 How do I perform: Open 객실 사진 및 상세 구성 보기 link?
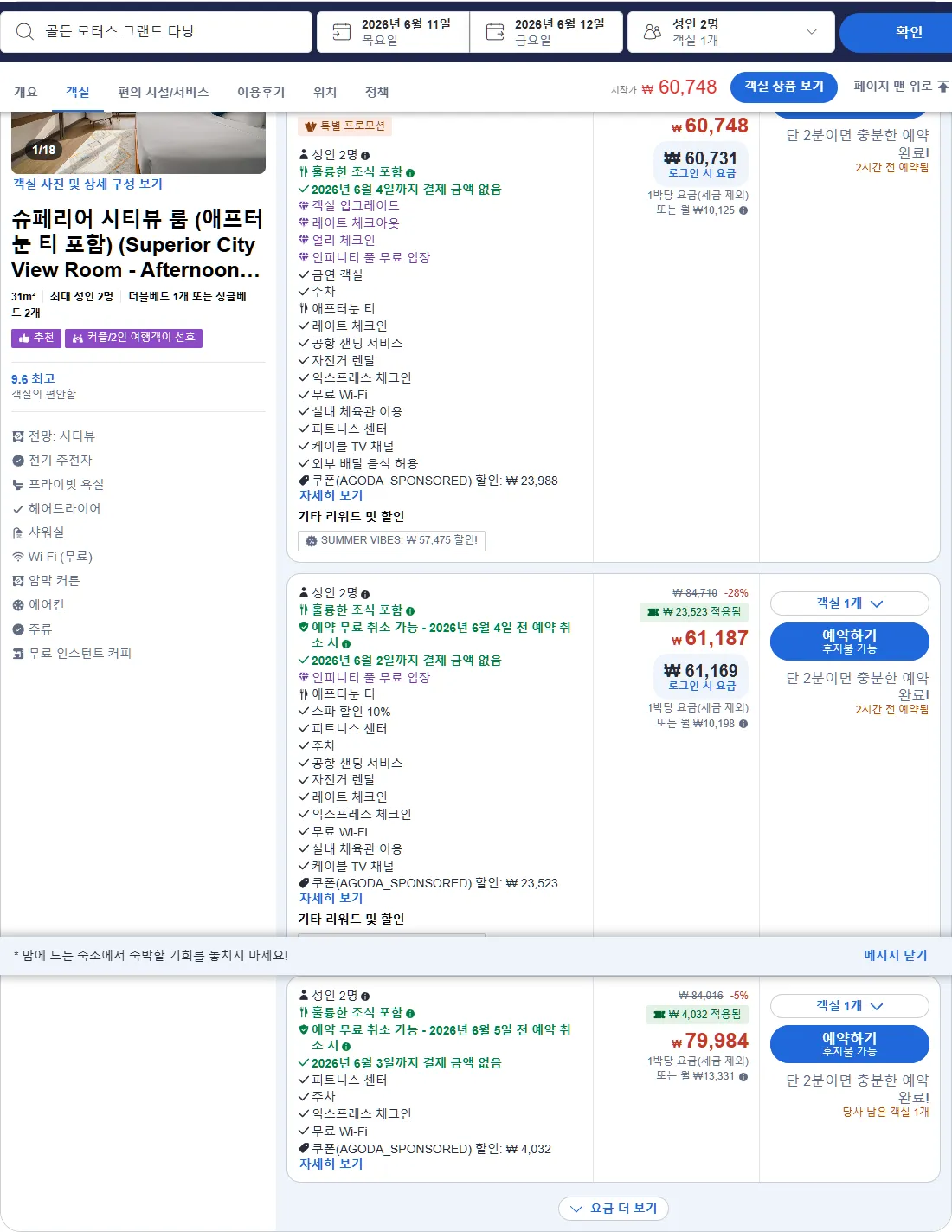pos(87,184)
